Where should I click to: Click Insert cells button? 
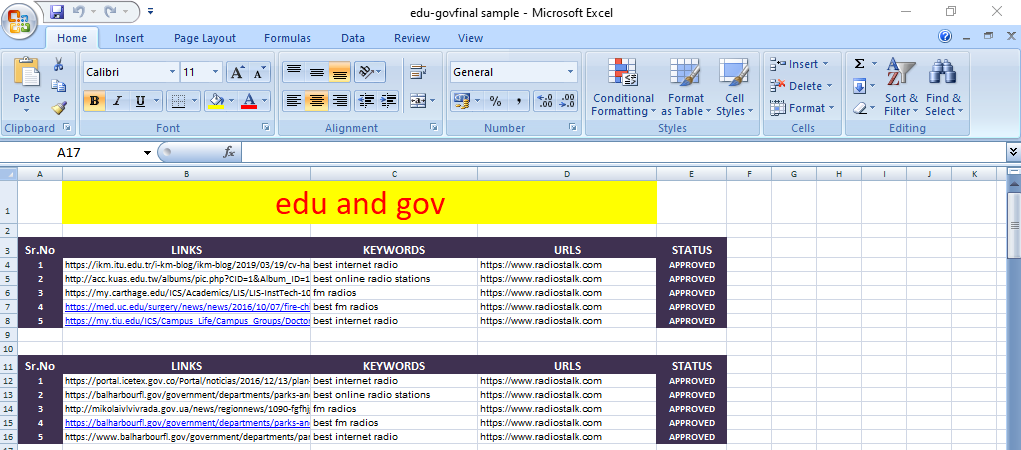800,64
